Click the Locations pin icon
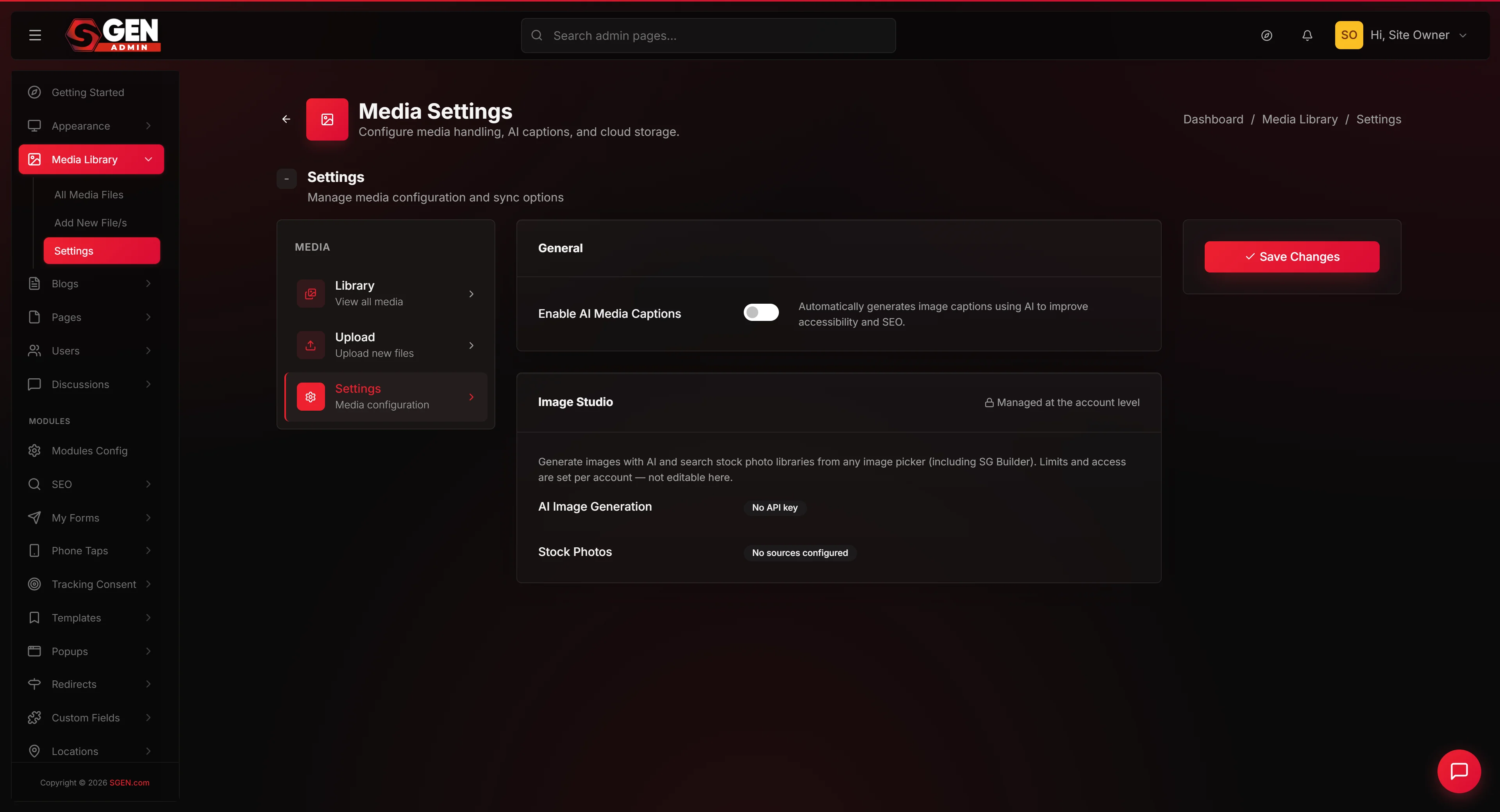 point(34,751)
